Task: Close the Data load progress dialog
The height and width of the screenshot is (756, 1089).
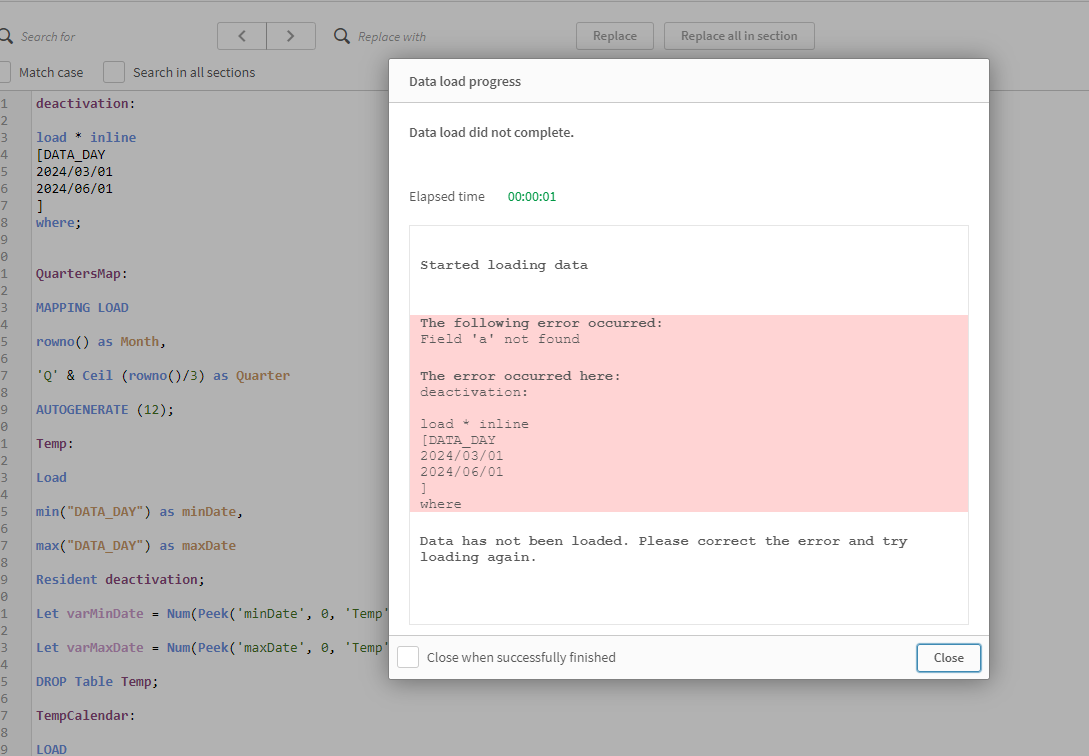Action: pyautogui.click(x=948, y=658)
